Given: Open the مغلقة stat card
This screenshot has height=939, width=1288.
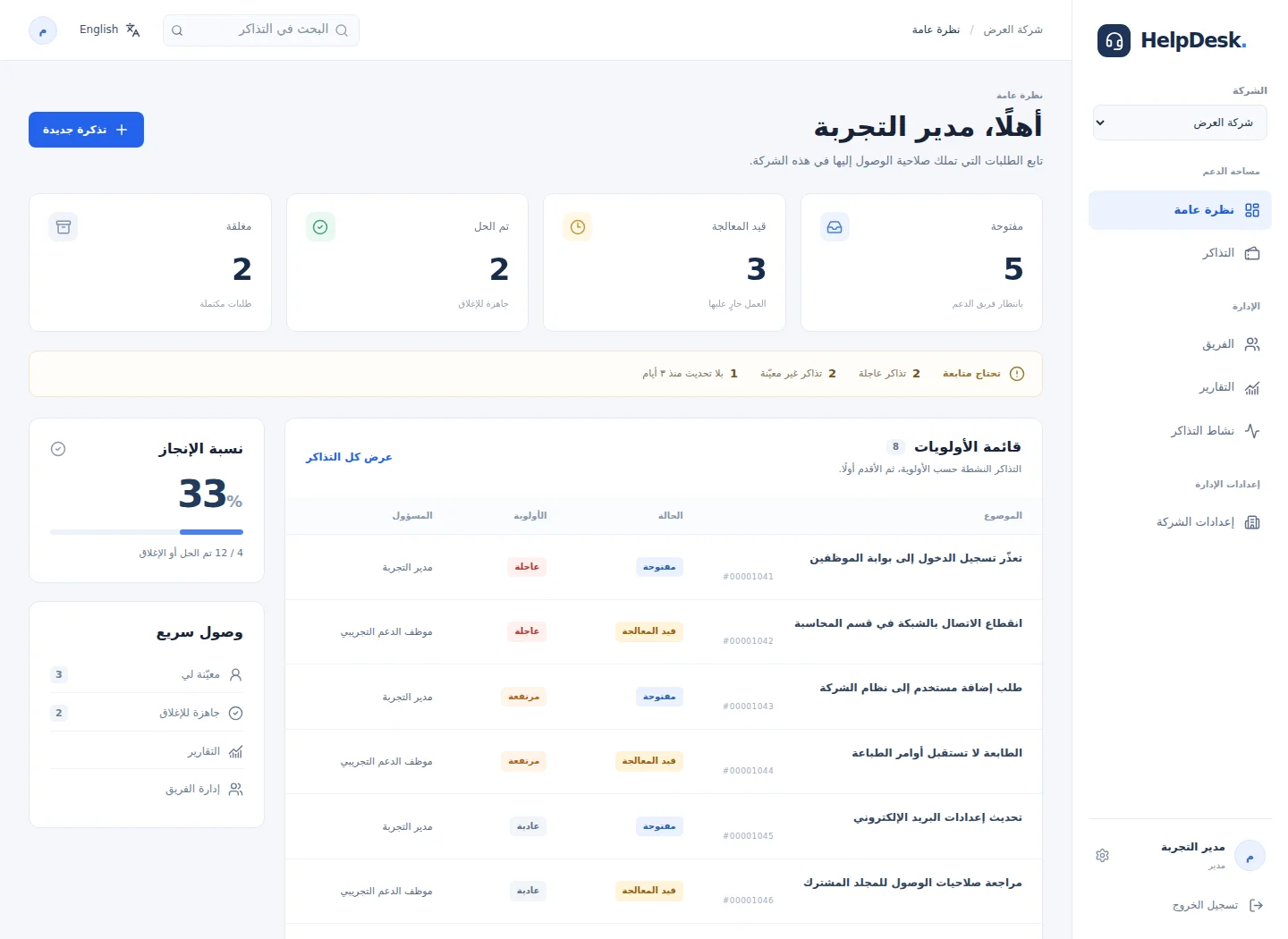Looking at the screenshot, I should 150,263.
